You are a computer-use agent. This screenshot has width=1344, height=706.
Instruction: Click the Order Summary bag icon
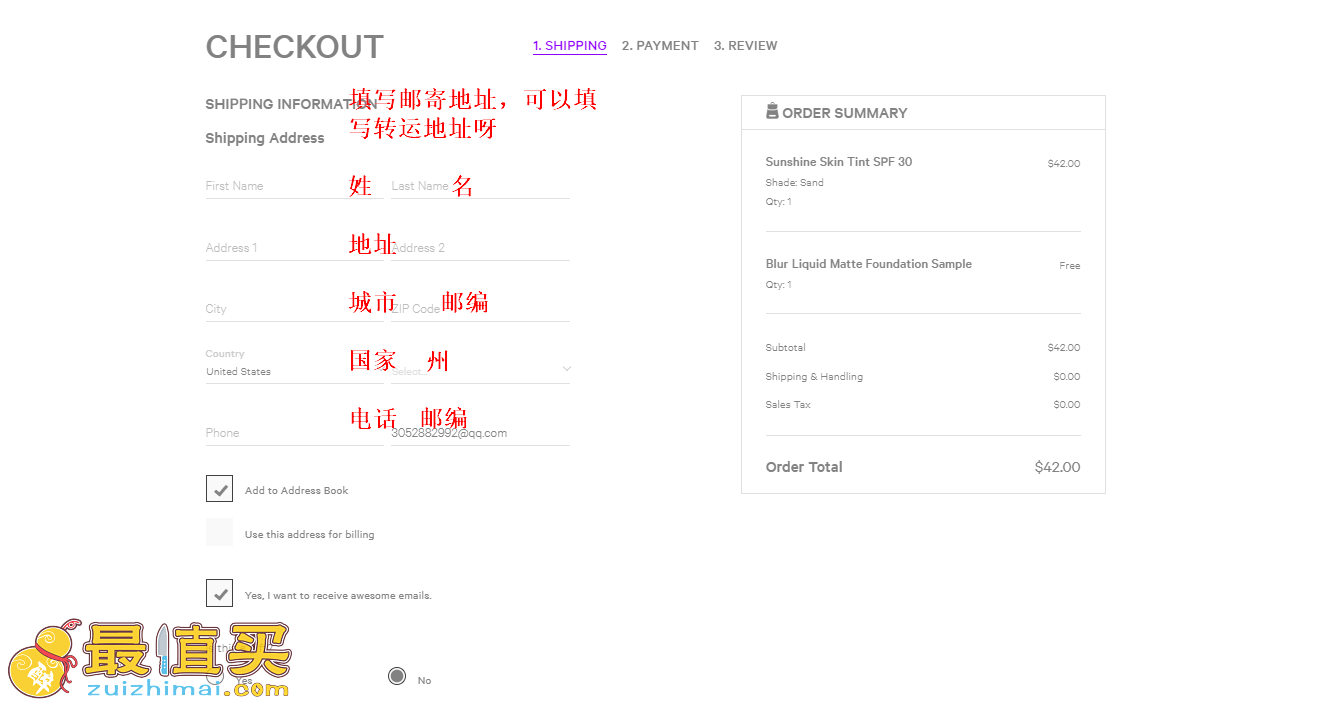tap(772, 111)
